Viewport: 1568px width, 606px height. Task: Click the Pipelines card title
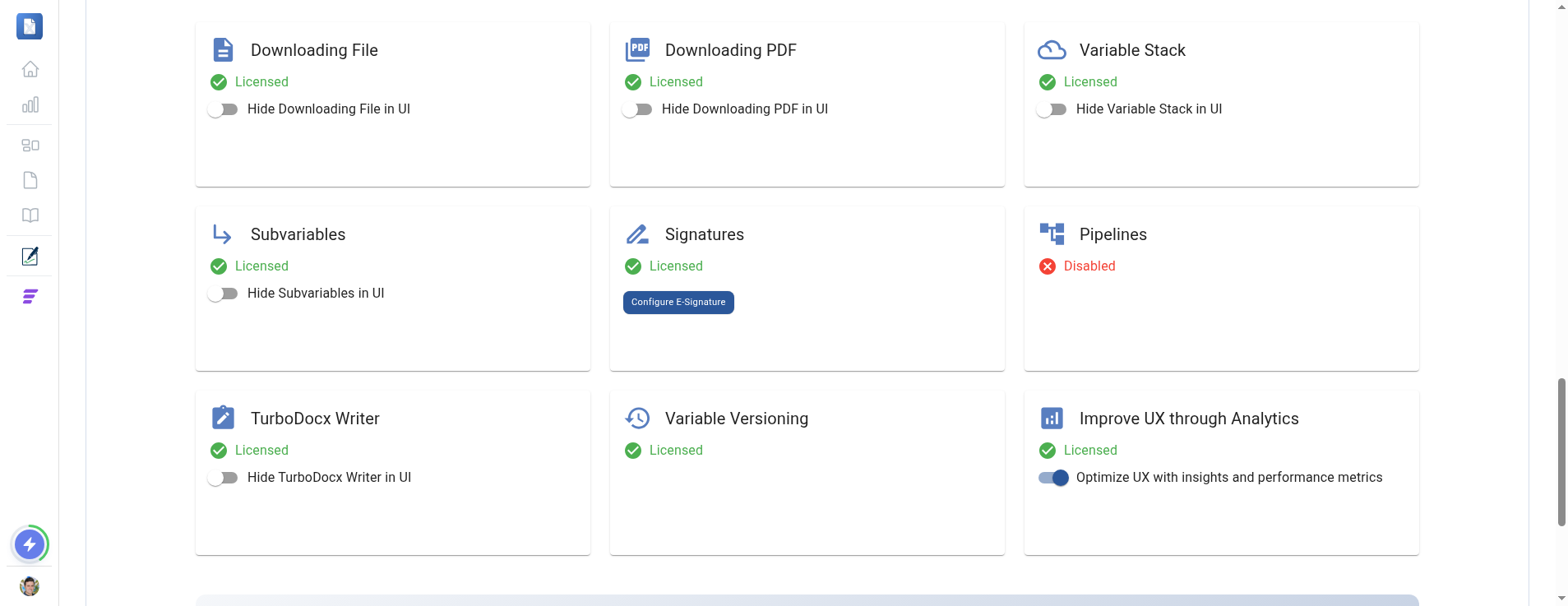tap(1113, 234)
